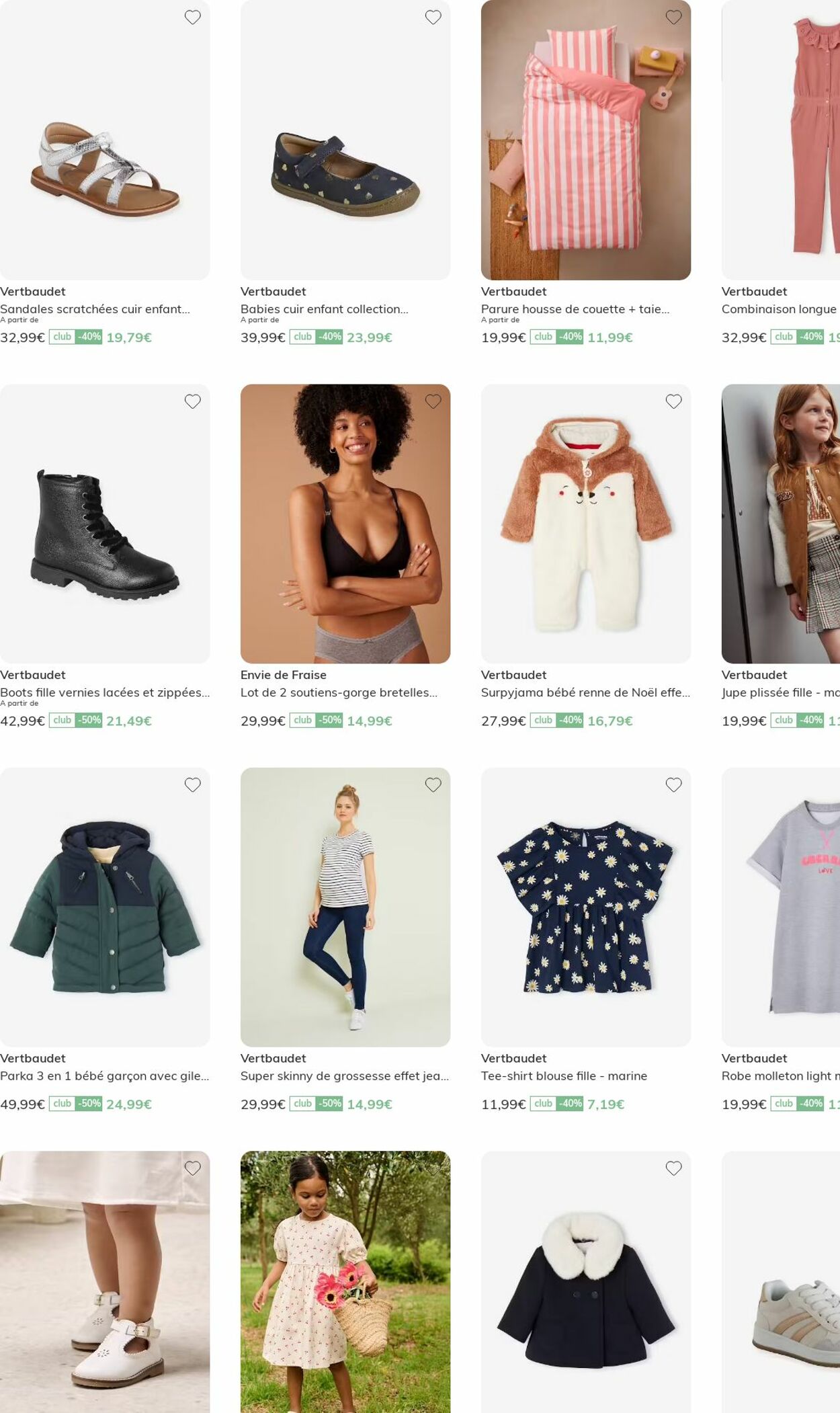Image resolution: width=840 pixels, height=1413 pixels.
Task: Open Tee-shirt blouse fille - marine title
Action: click(x=564, y=1076)
